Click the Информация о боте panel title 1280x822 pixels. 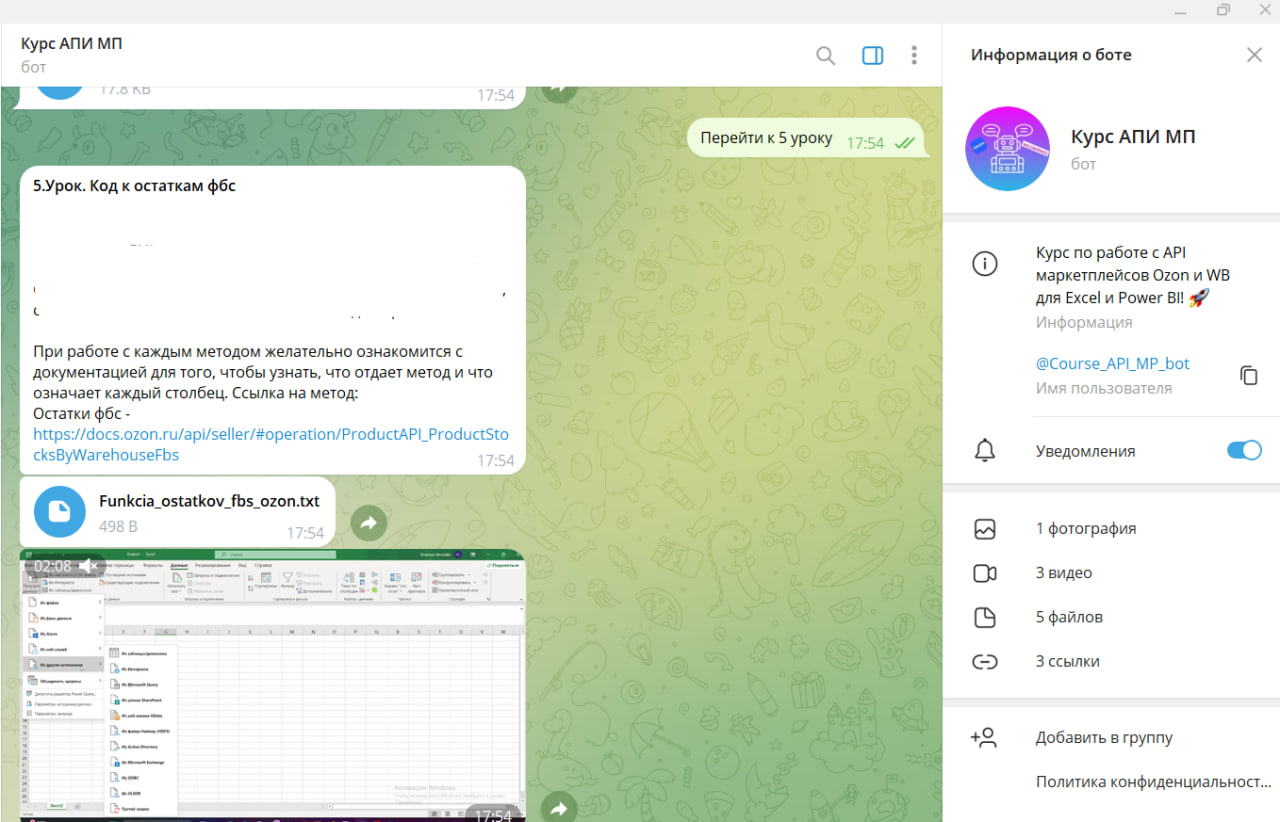[1051, 55]
